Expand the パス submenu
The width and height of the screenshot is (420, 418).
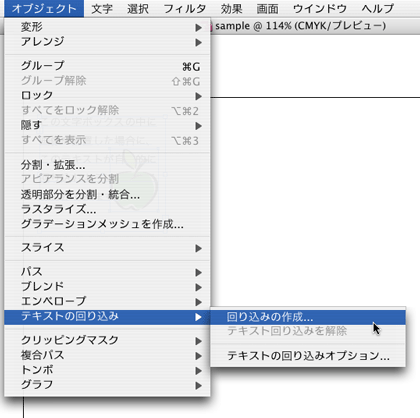tap(107, 272)
